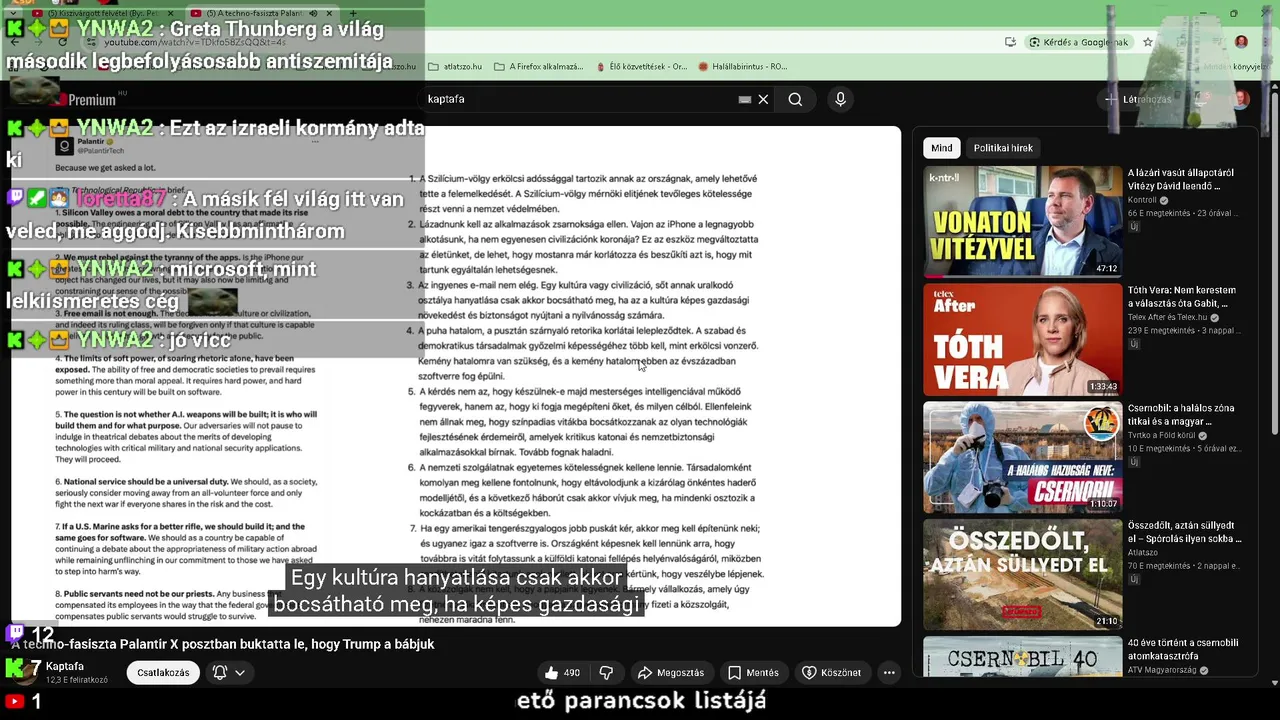
Task: Click the ATV Magyarország channel name
Action: [1164, 670]
